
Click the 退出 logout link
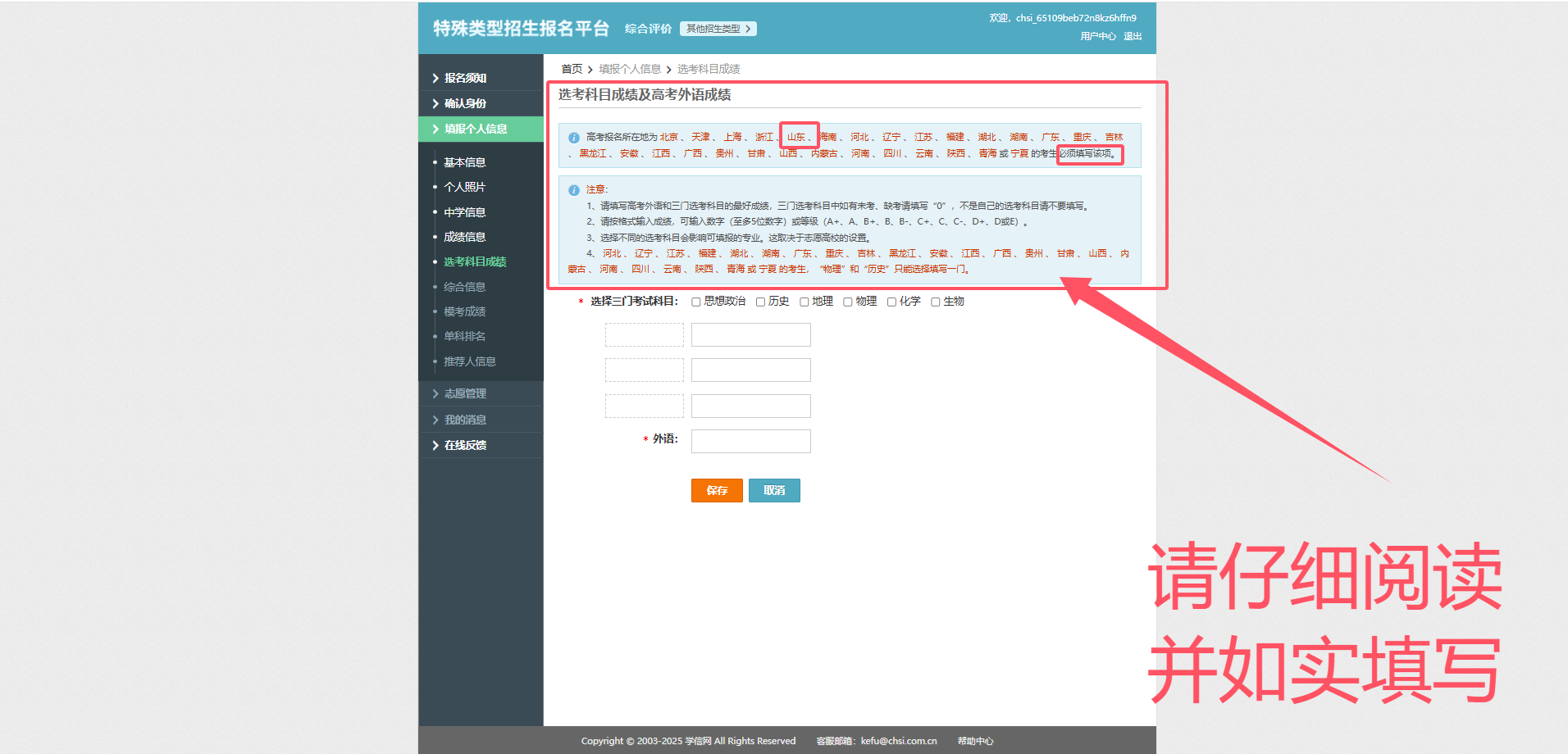[1133, 37]
